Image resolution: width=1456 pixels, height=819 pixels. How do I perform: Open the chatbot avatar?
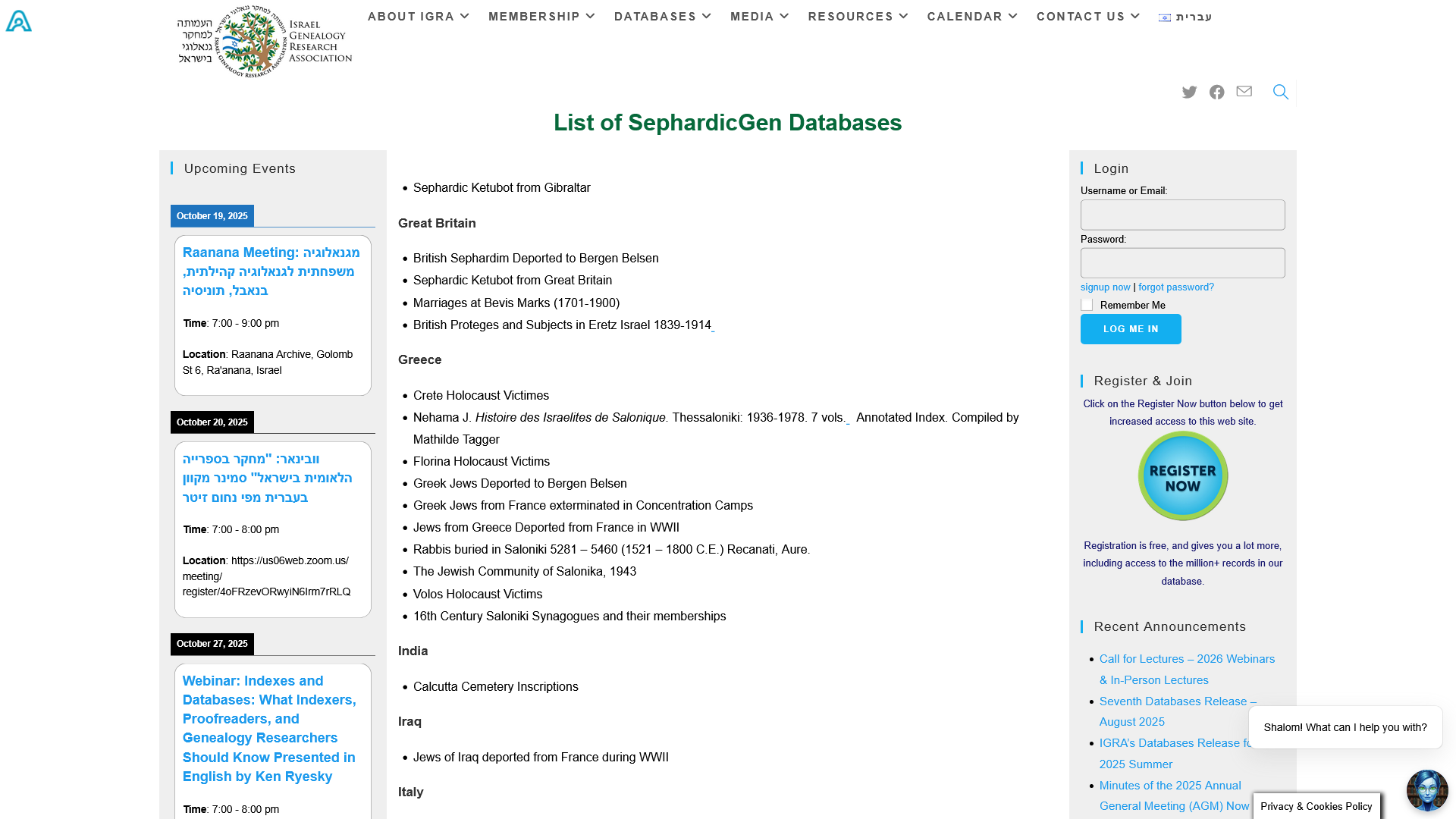tap(1427, 789)
